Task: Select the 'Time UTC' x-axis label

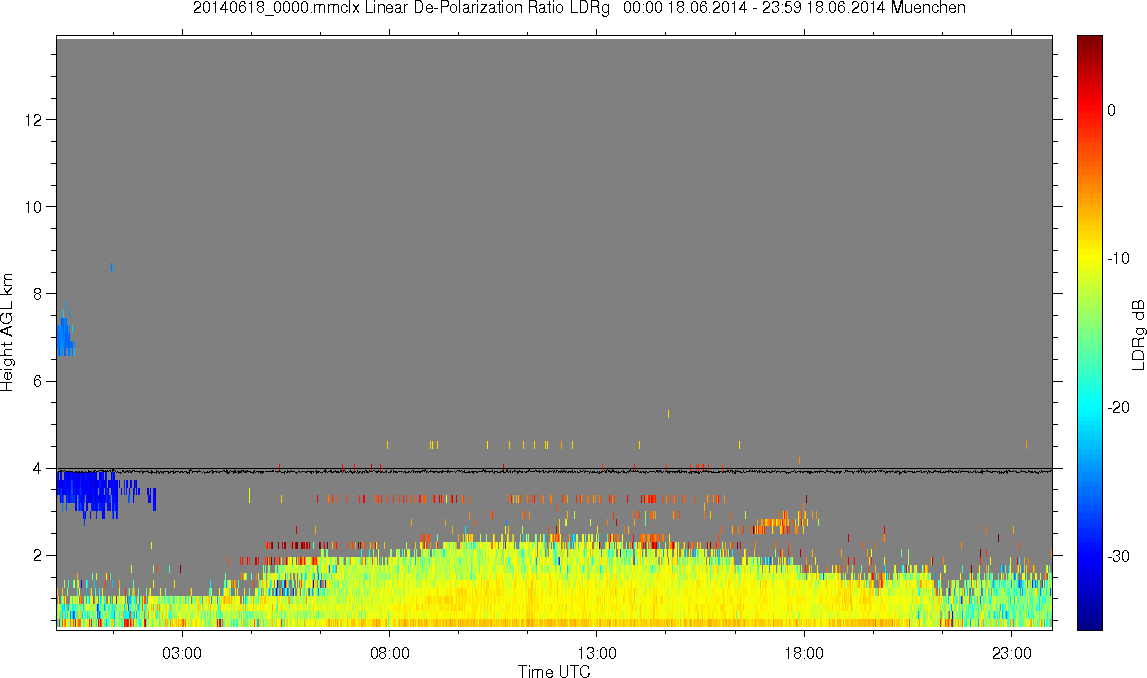Action: click(x=554, y=671)
